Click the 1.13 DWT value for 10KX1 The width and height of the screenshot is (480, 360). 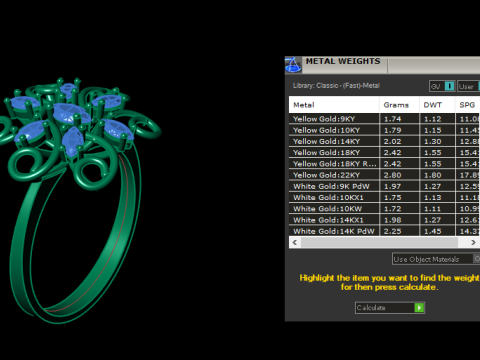(x=433, y=198)
